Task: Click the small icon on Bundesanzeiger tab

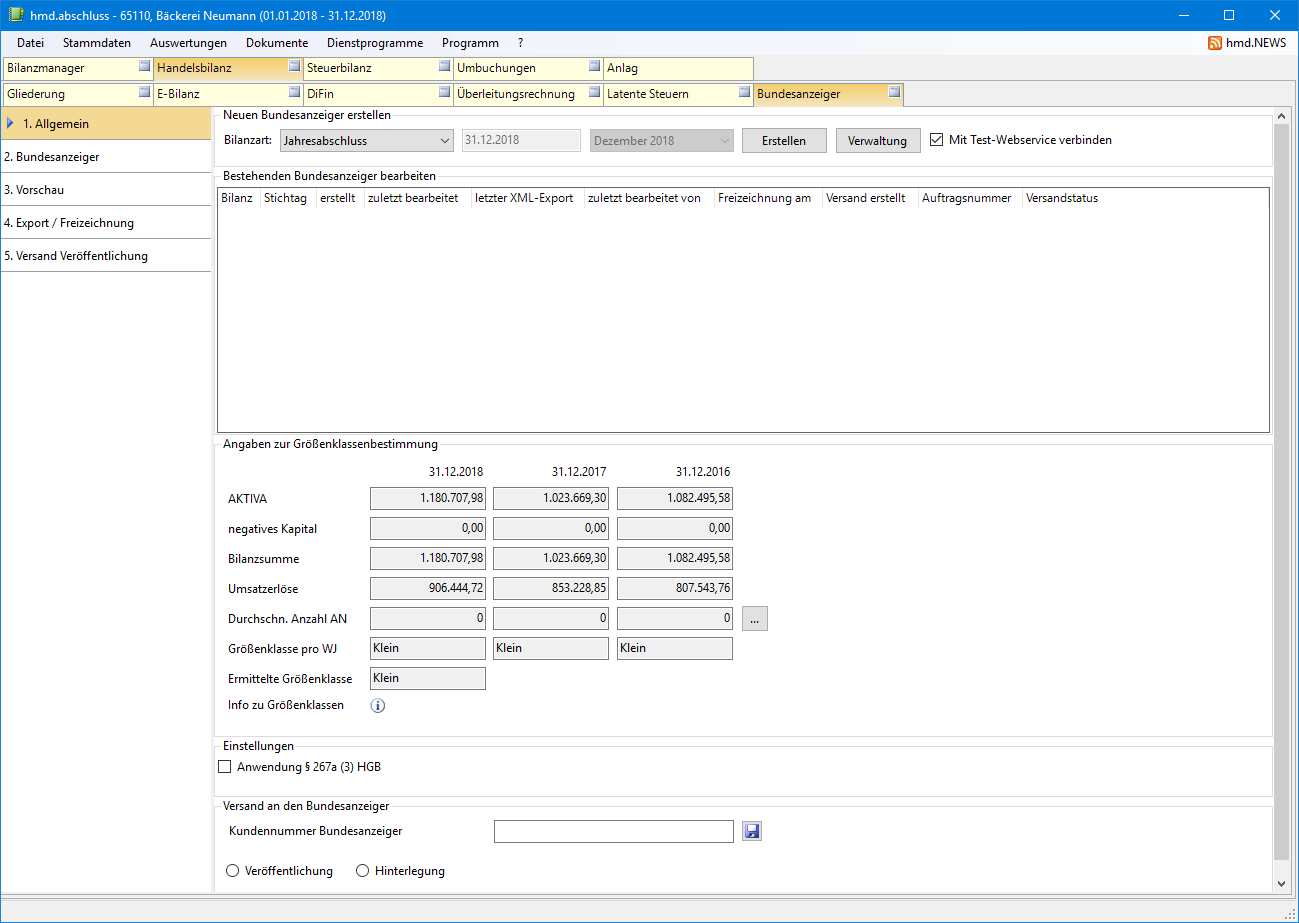Action: pos(894,93)
